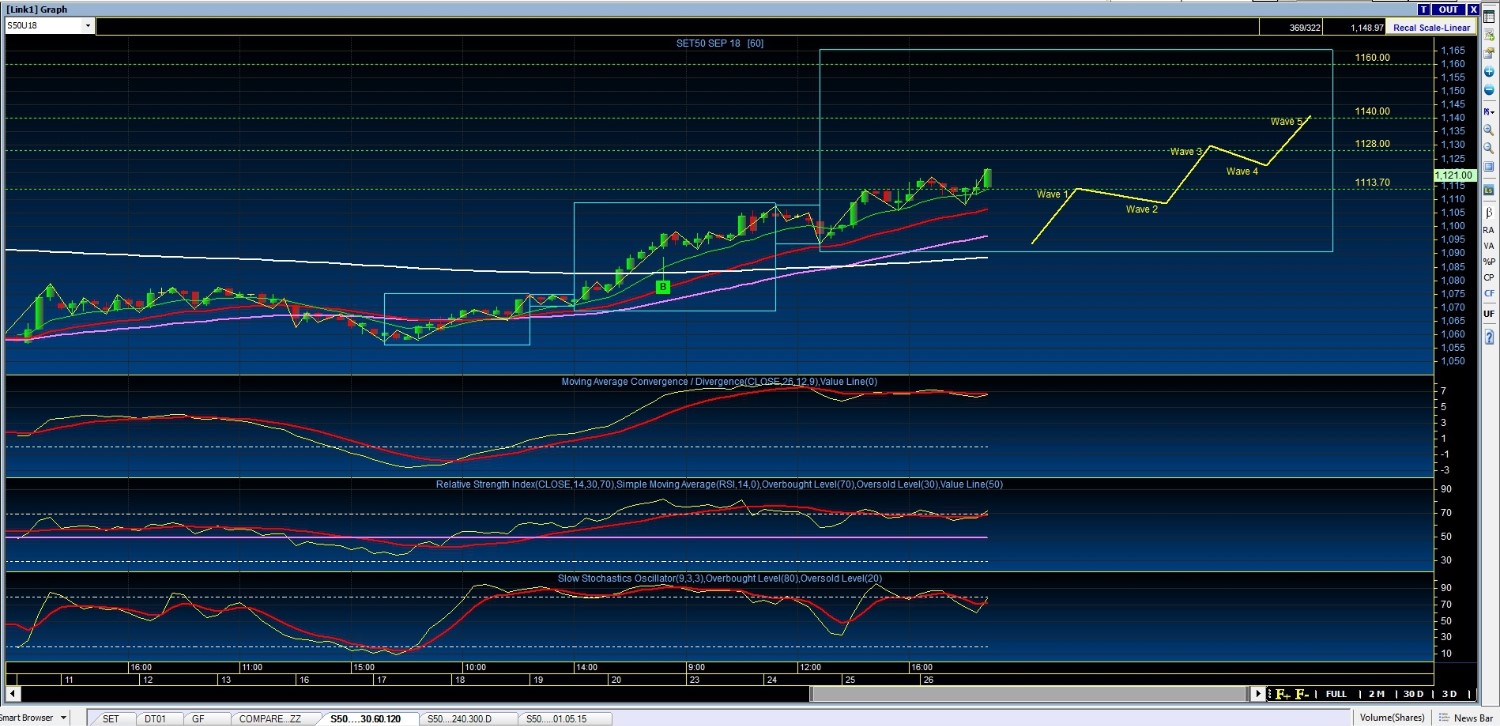Click the Moving Average Convergence / Divergence indicator title

coord(720,382)
